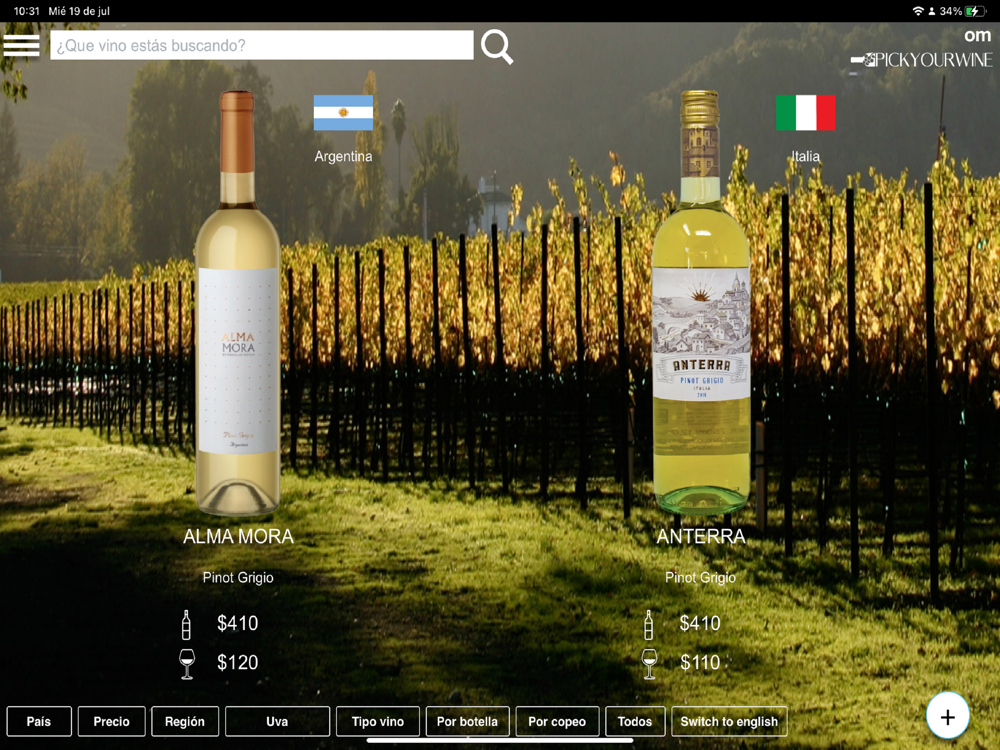Click Anterra's $410 bottle price

pos(700,623)
